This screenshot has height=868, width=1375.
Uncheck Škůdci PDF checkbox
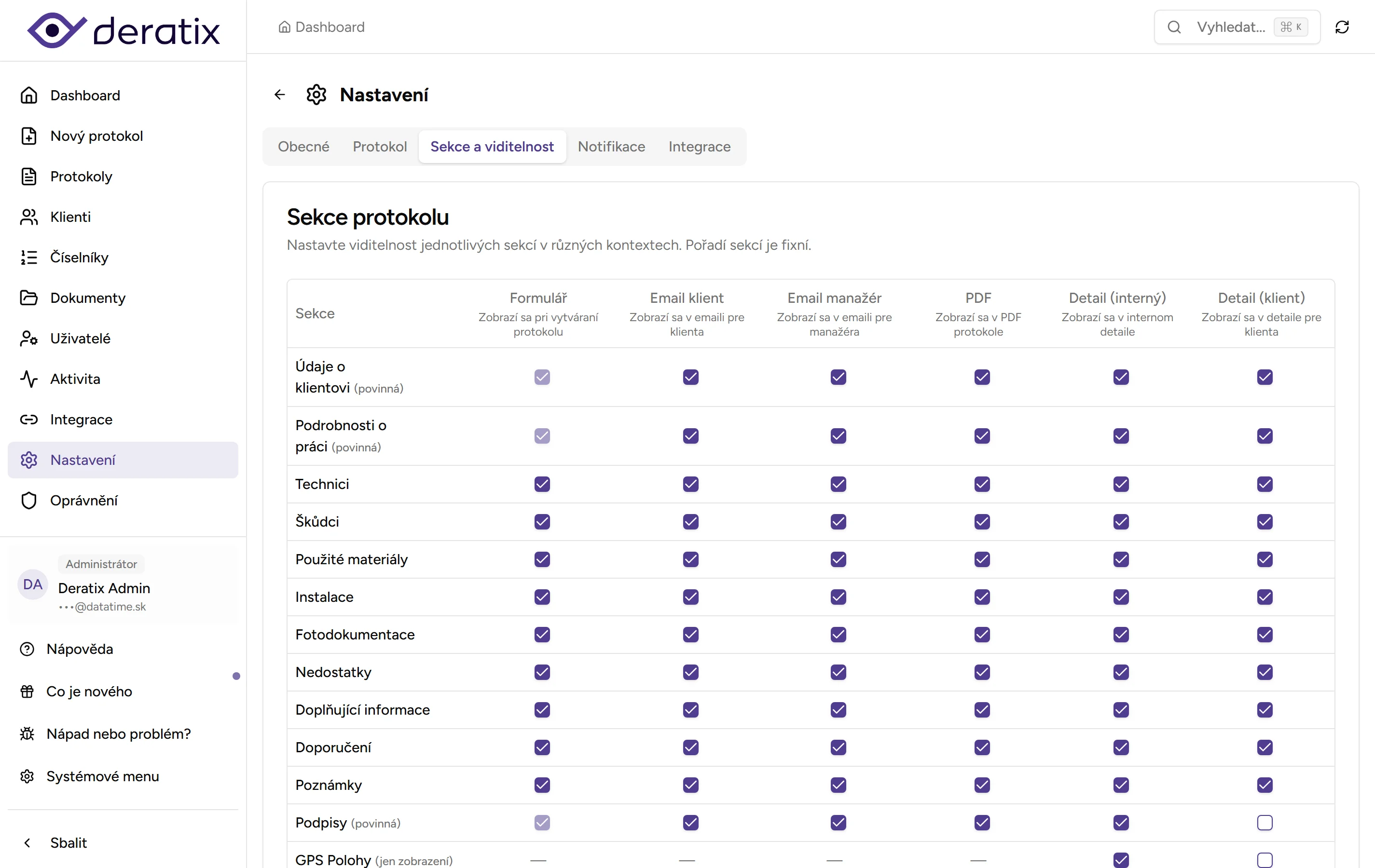tap(982, 522)
